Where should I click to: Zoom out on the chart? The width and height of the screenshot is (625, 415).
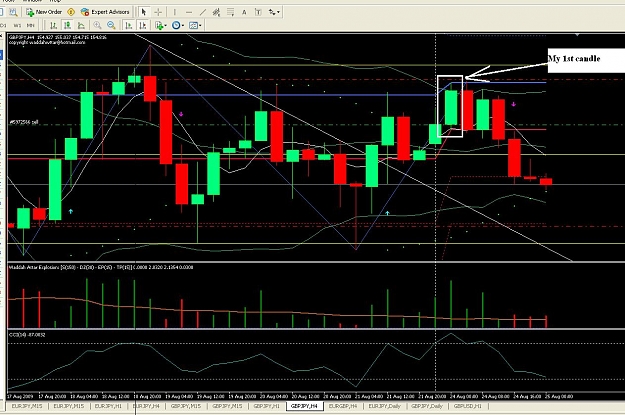[111, 26]
